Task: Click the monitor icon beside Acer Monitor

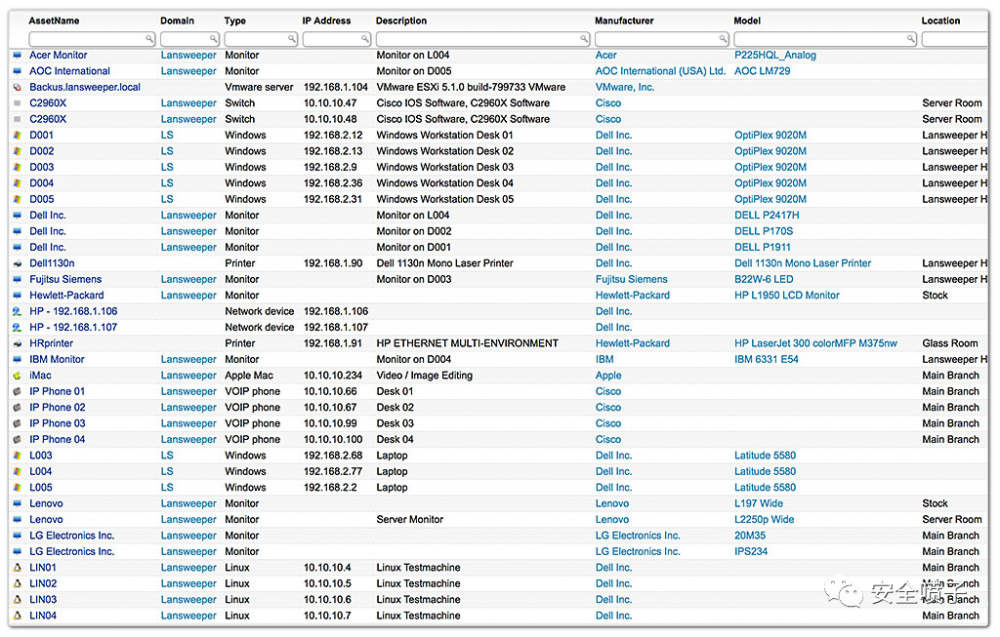Action: [x=17, y=55]
